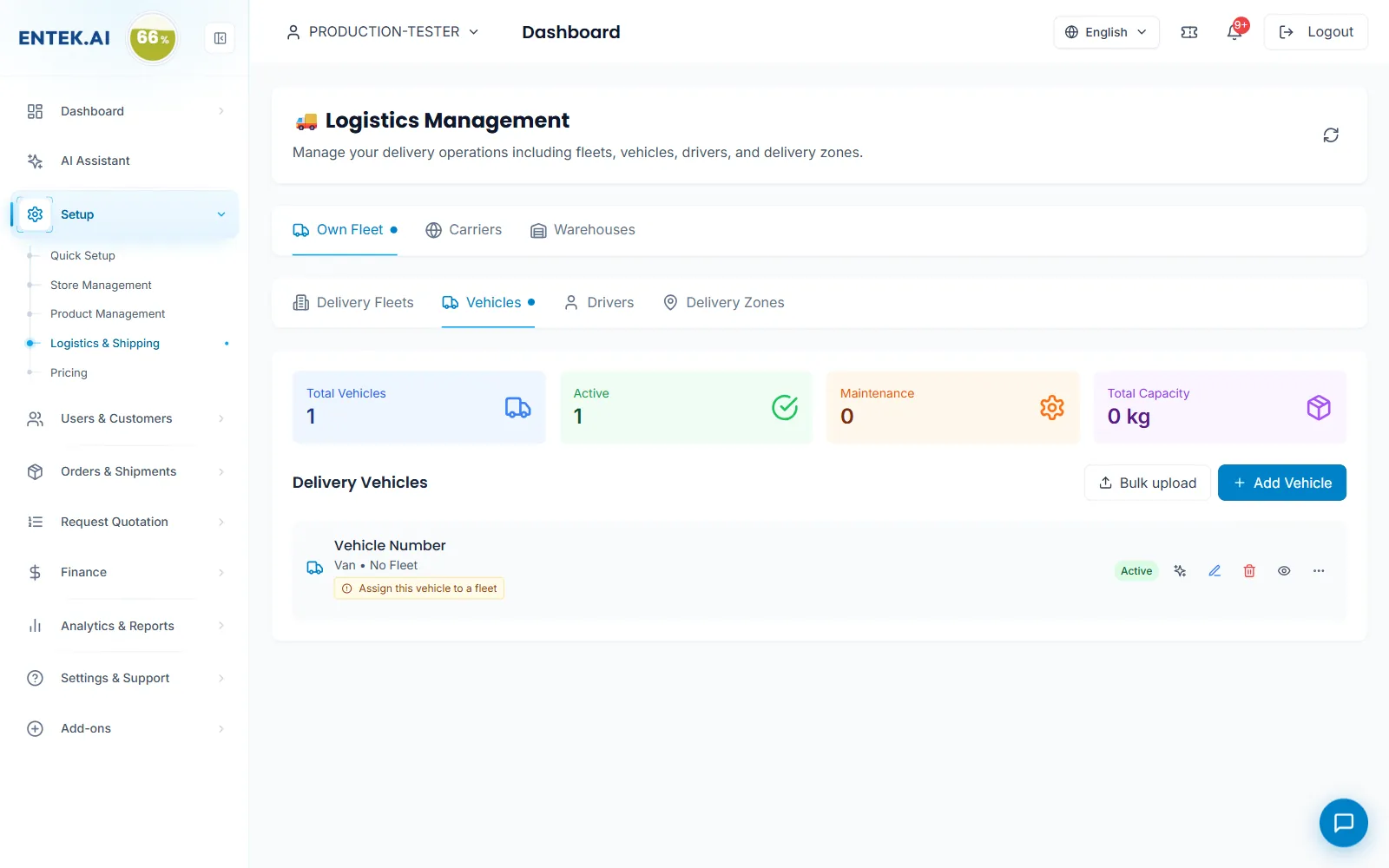Open the notifications bell
1389x868 pixels.
coord(1234,32)
